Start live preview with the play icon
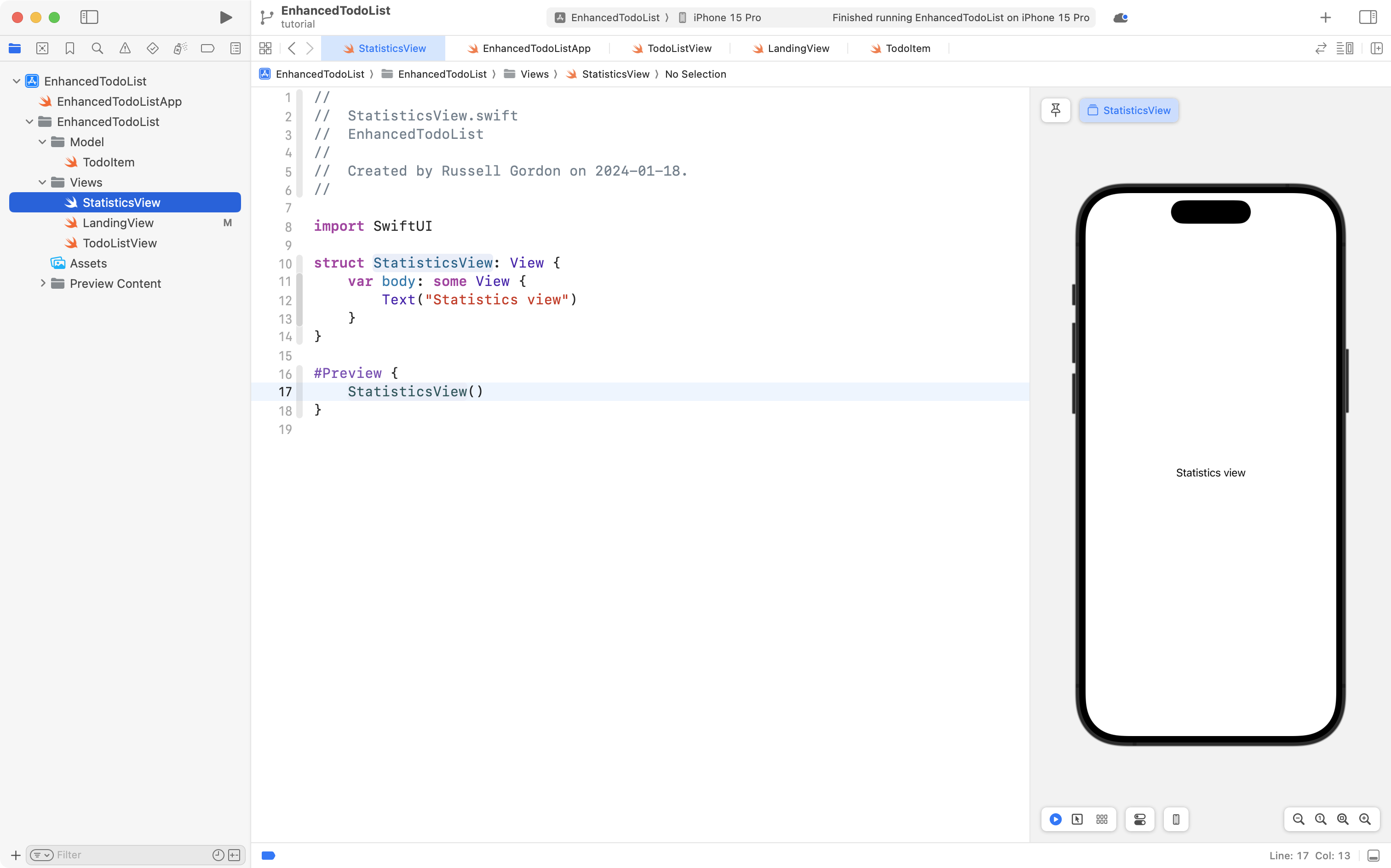The image size is (1391, 868). [1056, 819]
